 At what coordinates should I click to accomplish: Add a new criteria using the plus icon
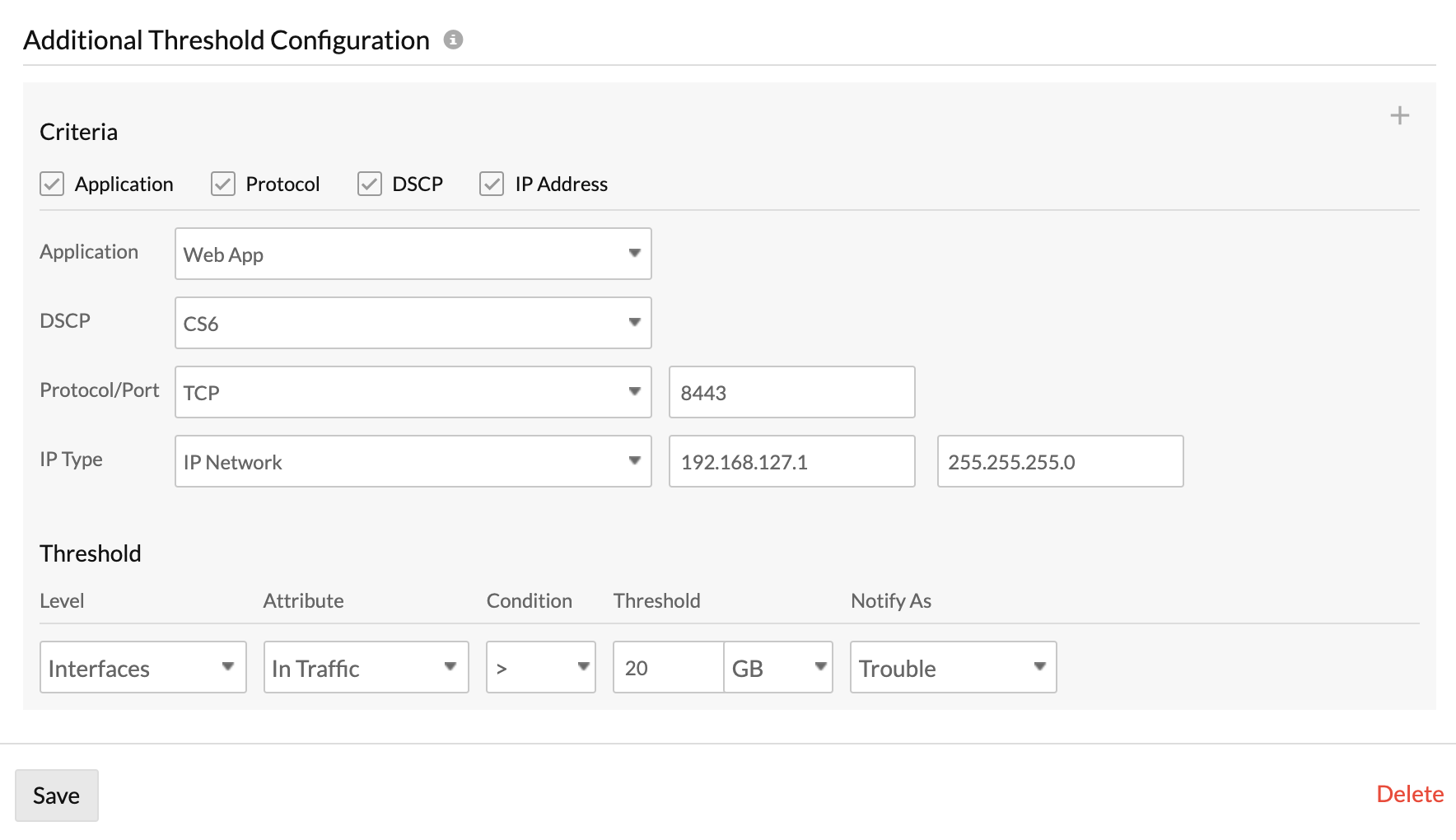point(1398,115)
